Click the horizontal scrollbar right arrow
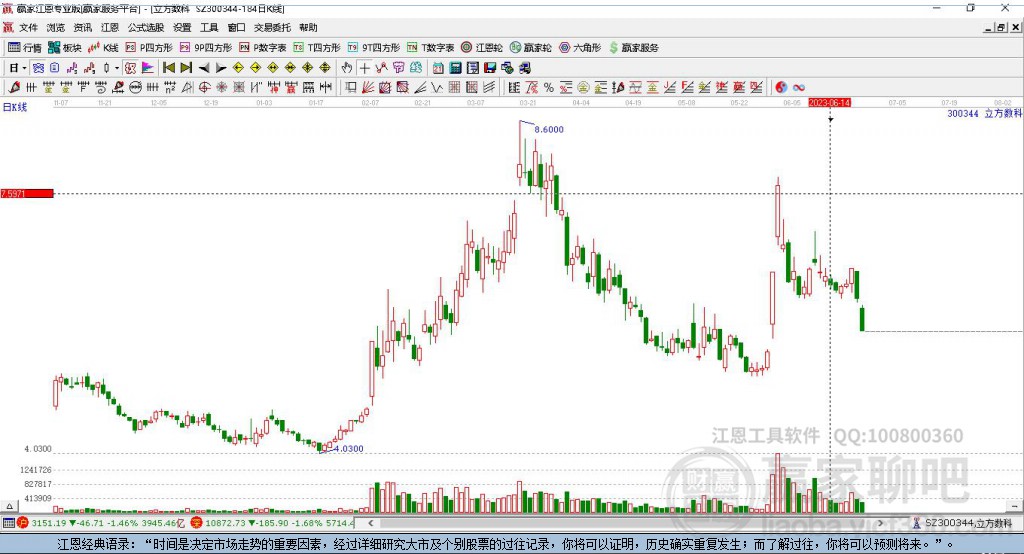Image resolution: width=1024 pixels, height=554 pixels. (x=880, y=523)
